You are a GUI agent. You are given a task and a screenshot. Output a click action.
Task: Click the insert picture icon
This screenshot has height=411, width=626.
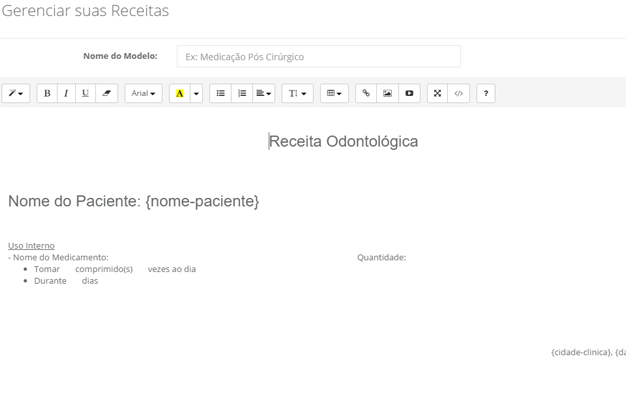[x=388, y=93]
